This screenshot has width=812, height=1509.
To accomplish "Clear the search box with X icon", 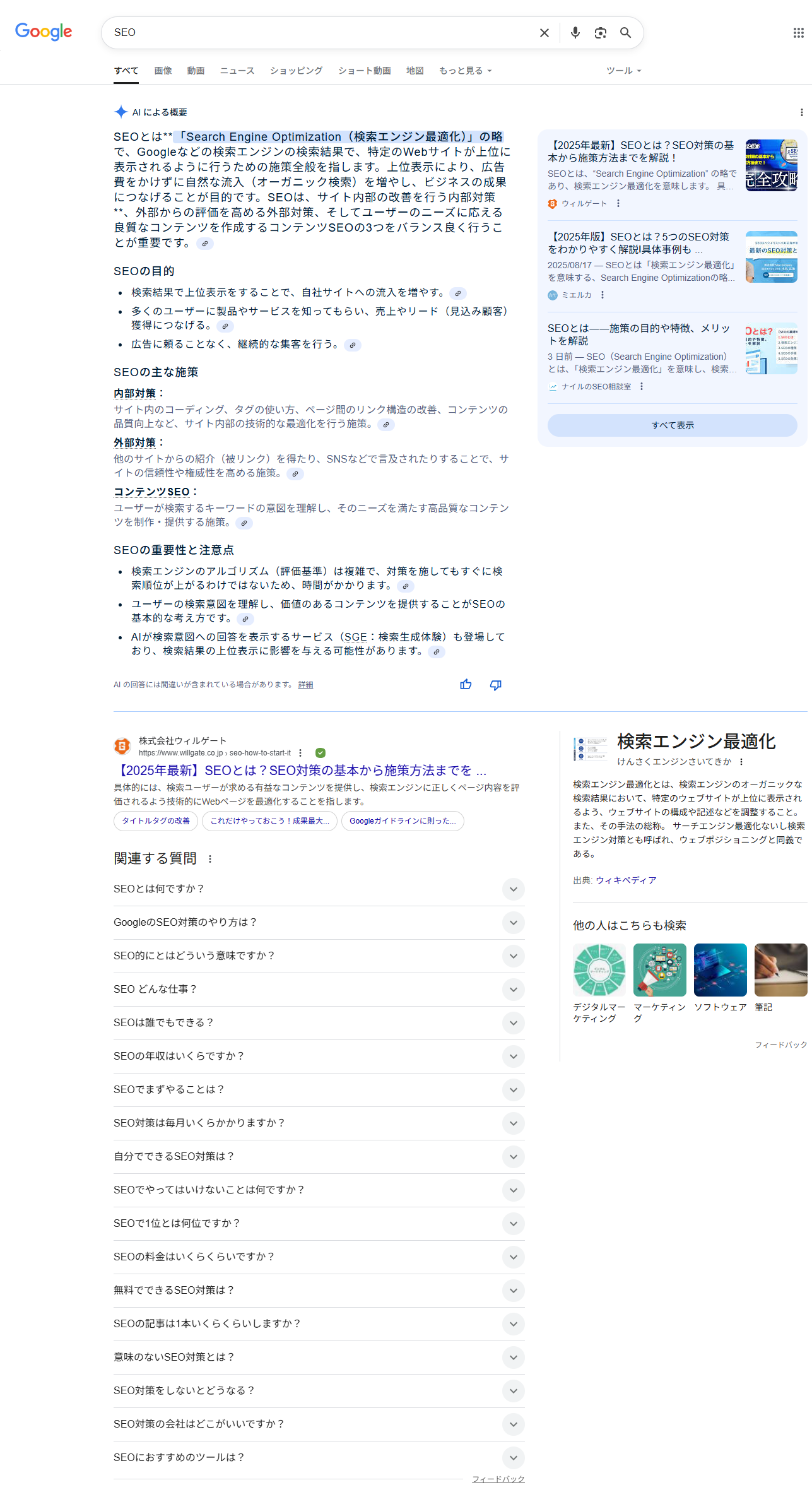I will [544, 33].
